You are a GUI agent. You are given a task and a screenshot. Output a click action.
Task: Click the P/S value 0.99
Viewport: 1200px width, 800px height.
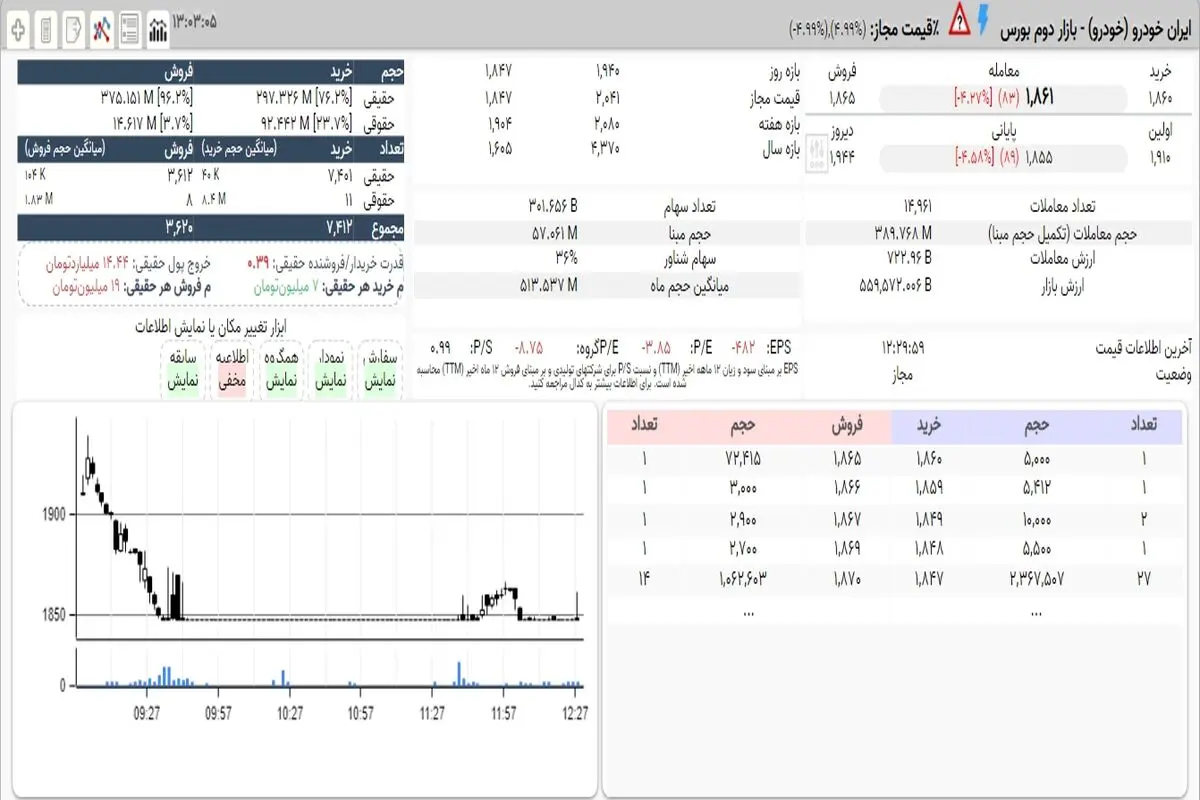pos(441,347)
